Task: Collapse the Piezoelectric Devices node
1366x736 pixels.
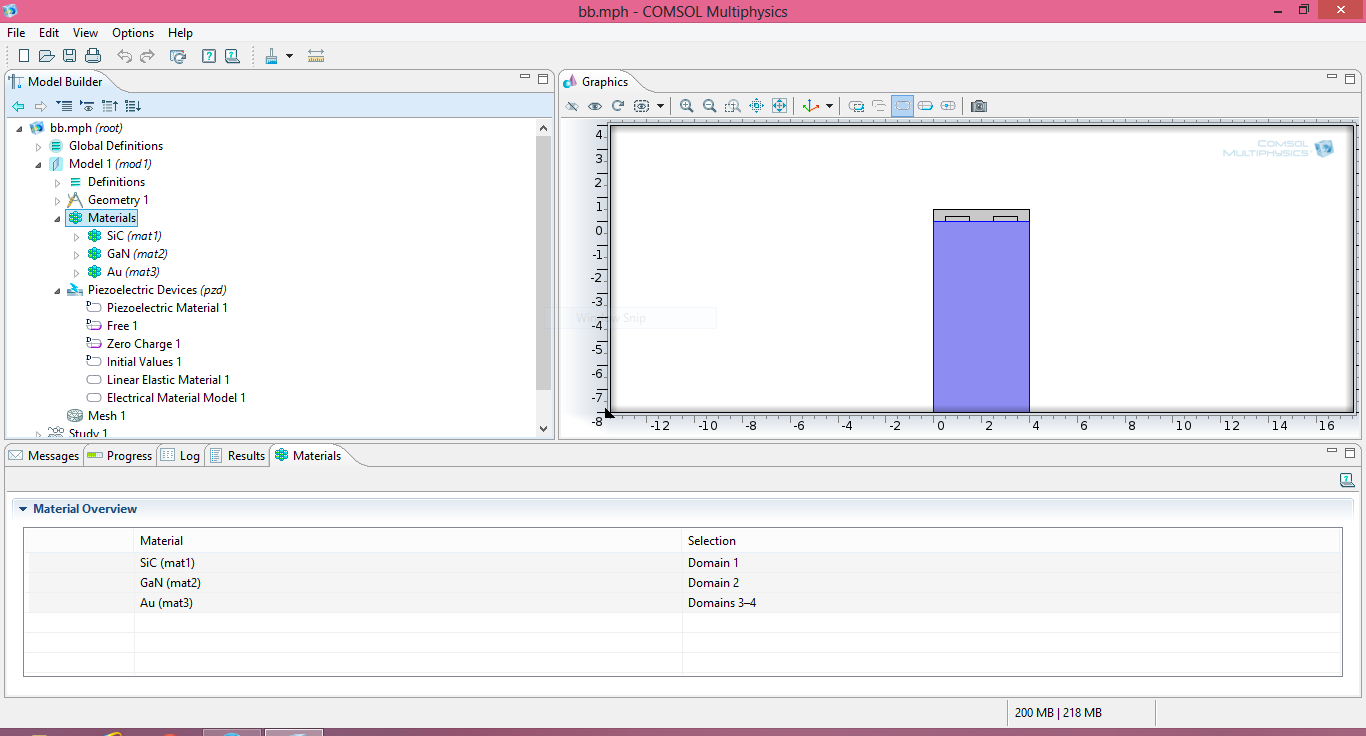Action: pyautogui.click(x=57, y=290)
